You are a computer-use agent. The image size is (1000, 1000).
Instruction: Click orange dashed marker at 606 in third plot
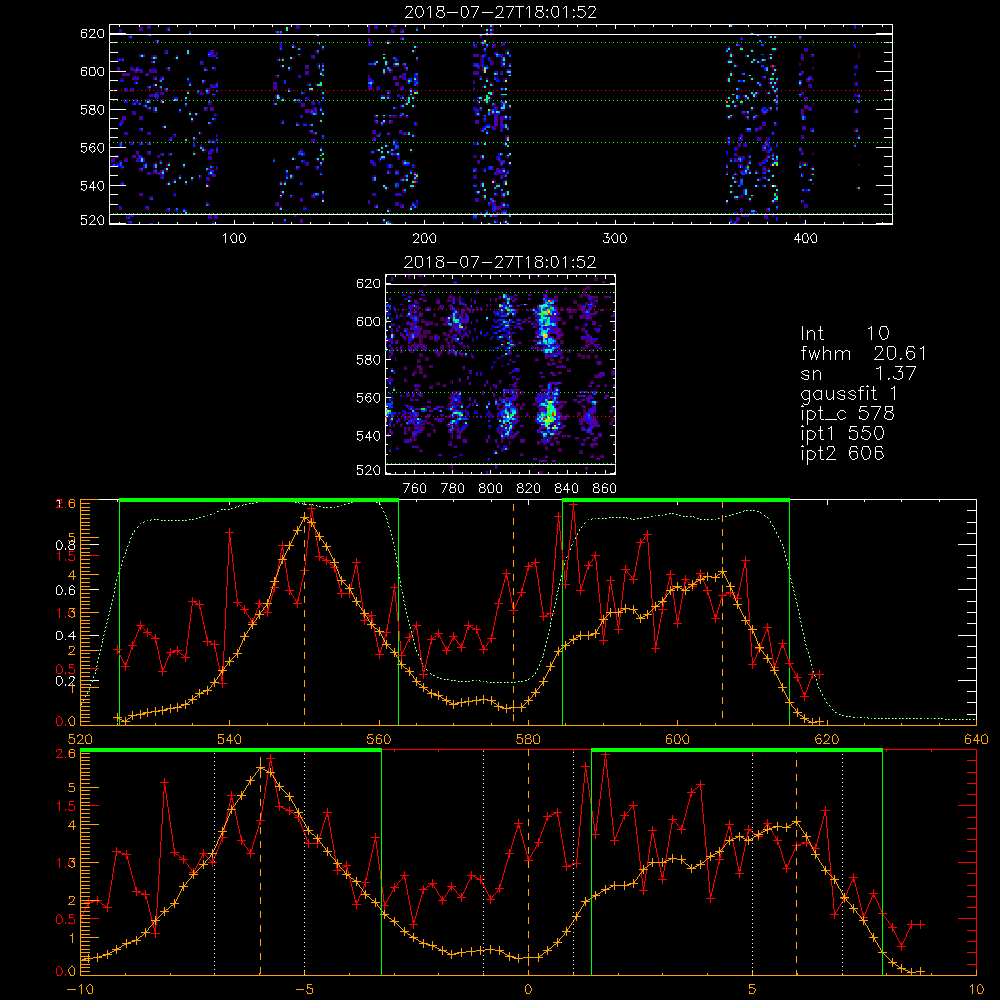pyautogui.click(x=722, y=612)
